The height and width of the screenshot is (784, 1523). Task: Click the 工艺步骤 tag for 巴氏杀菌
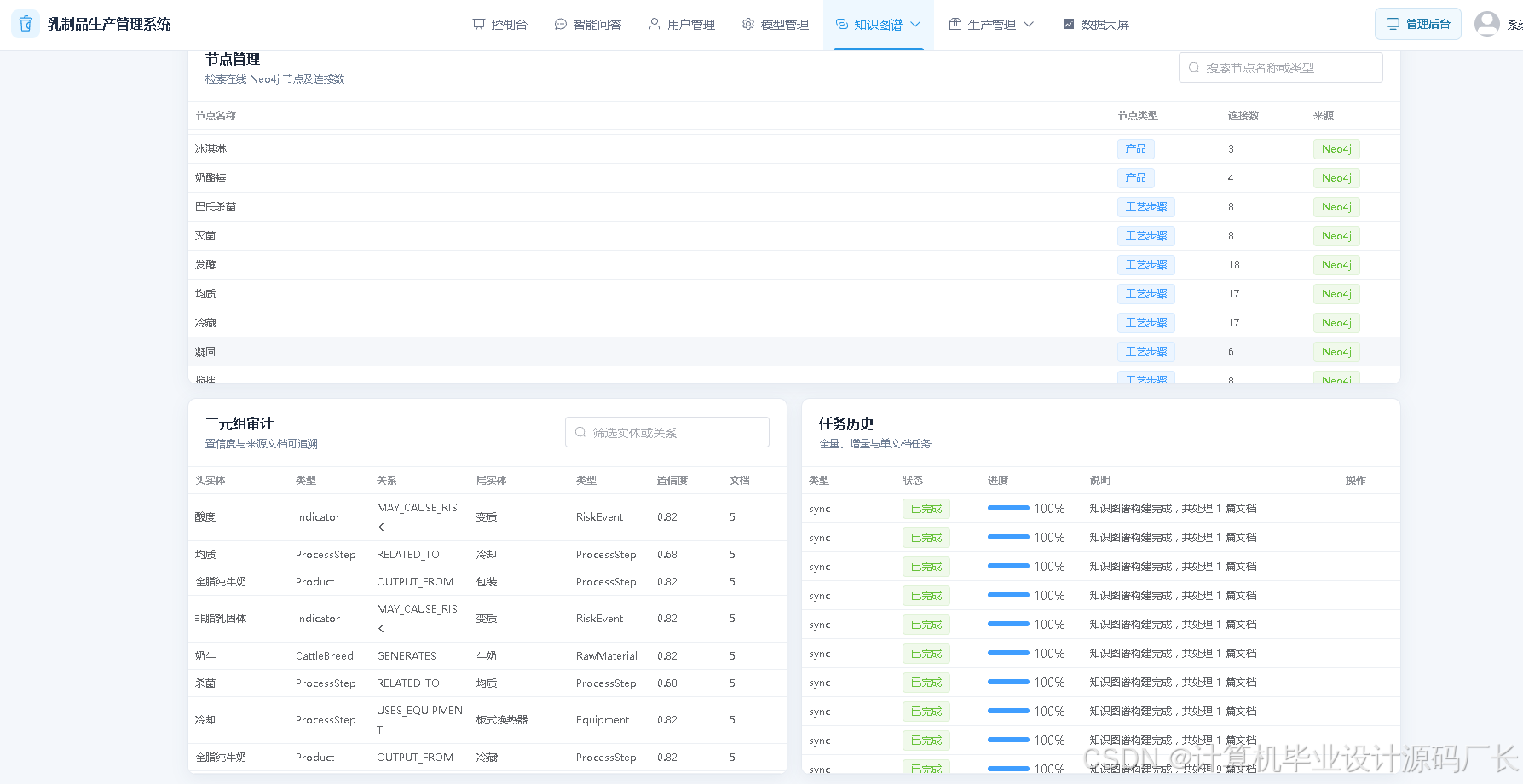pos(1146,207)
